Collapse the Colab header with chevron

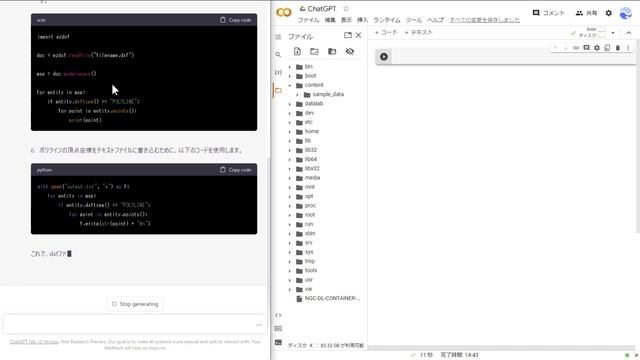point(629,33)
